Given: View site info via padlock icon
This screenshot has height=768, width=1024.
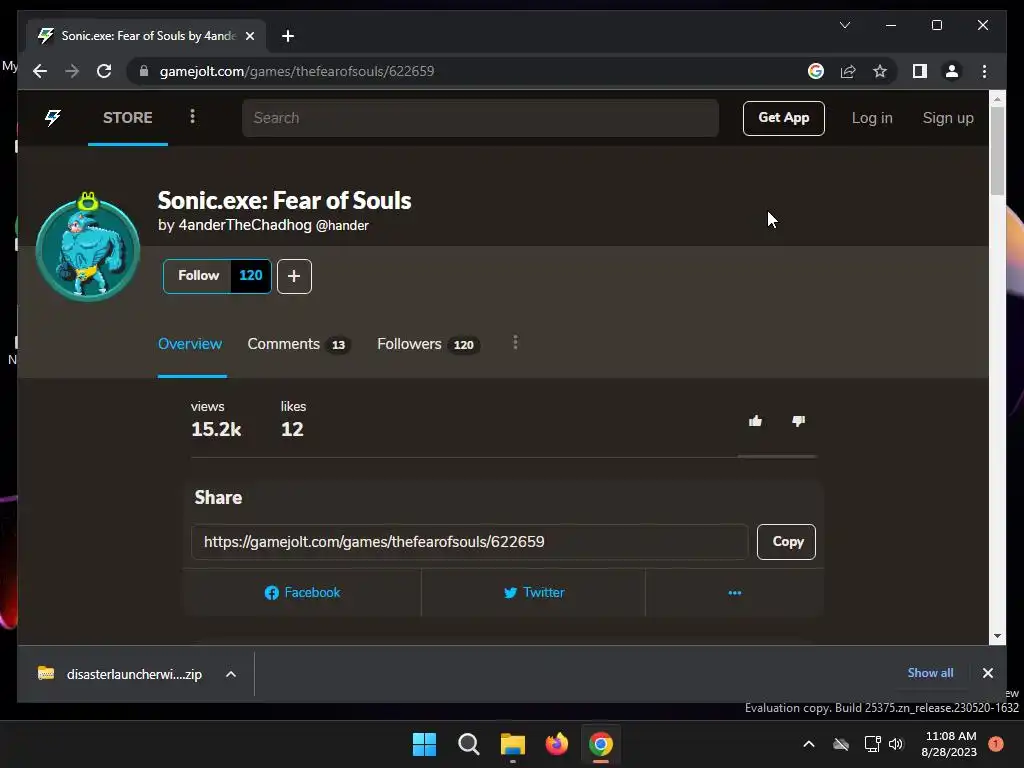Looking at the screenshot, I should 144,71.
